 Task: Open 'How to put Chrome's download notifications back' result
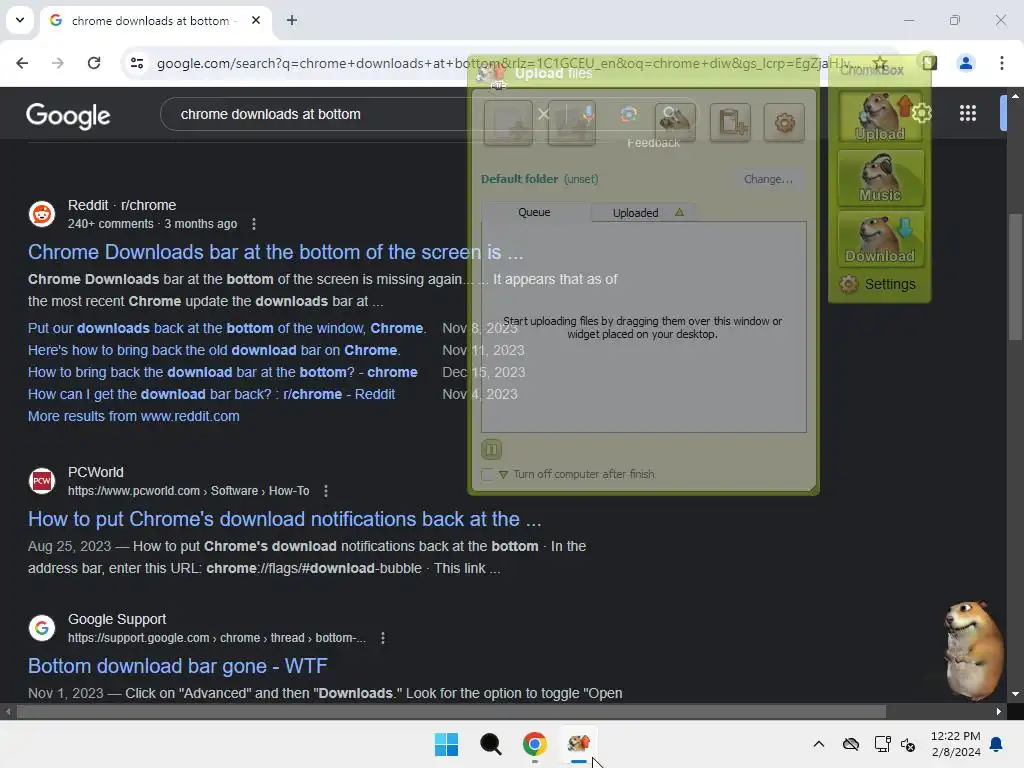pyautogui.click(x=284, y=519)
